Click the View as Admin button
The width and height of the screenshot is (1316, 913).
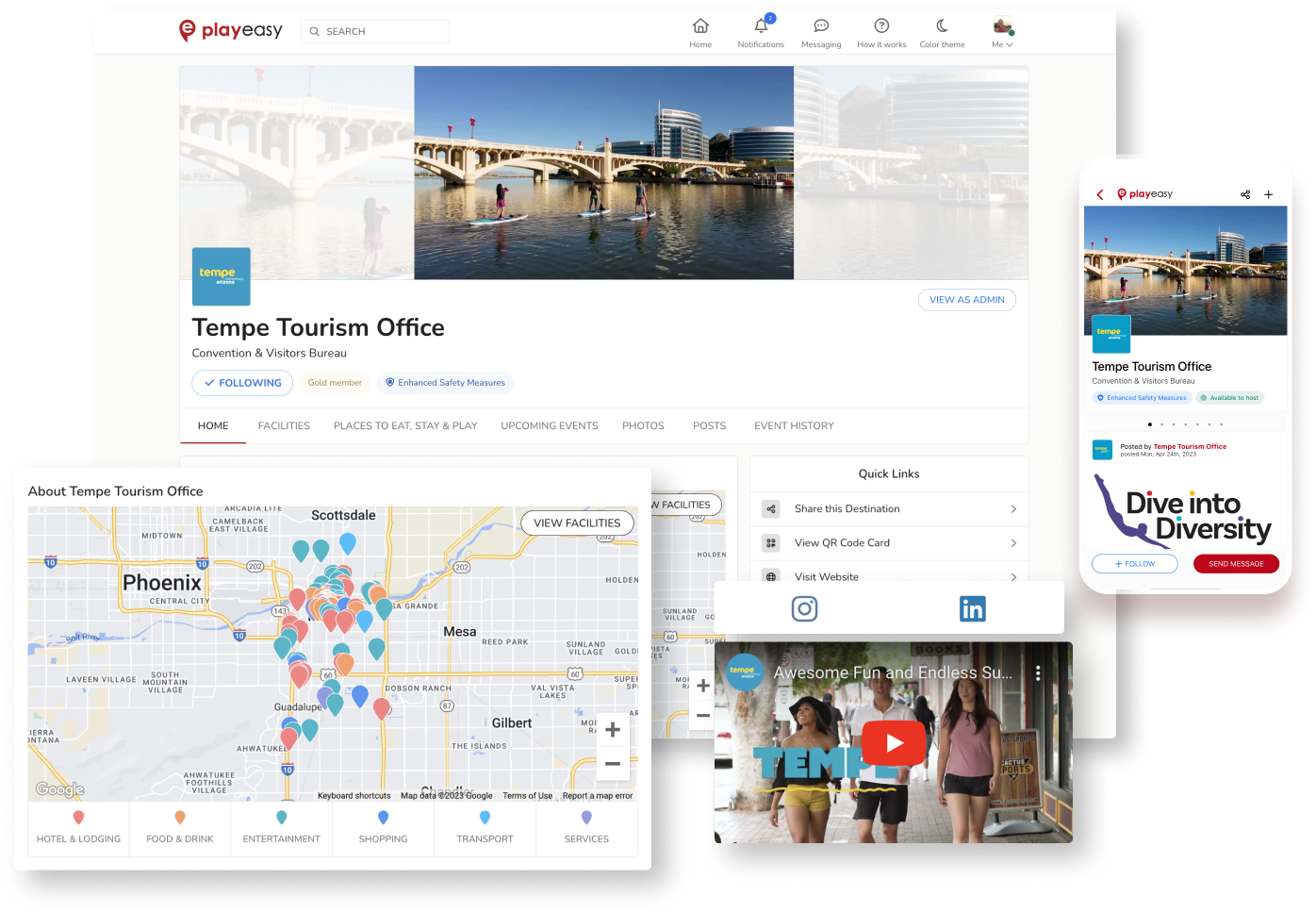(966, 300)
